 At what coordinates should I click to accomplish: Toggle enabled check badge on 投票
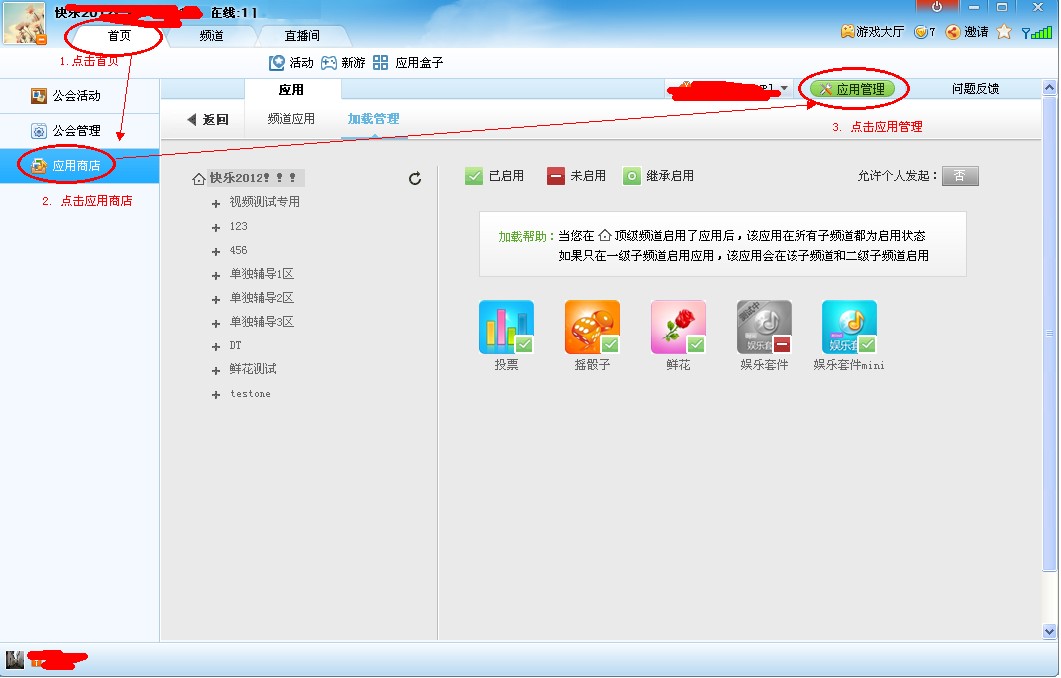coord(524,344)
